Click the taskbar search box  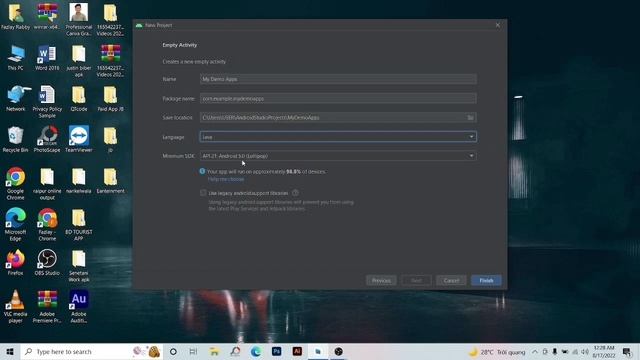click(92, 351)
